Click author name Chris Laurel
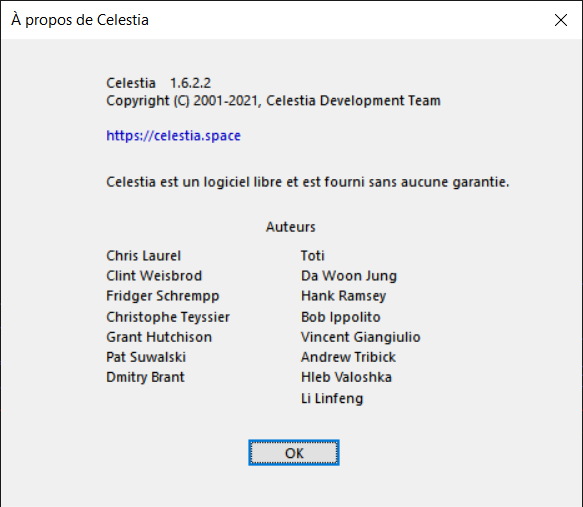The height and width of the screenshot is (507, 583). pyautogui.click(x=144, y=256)
